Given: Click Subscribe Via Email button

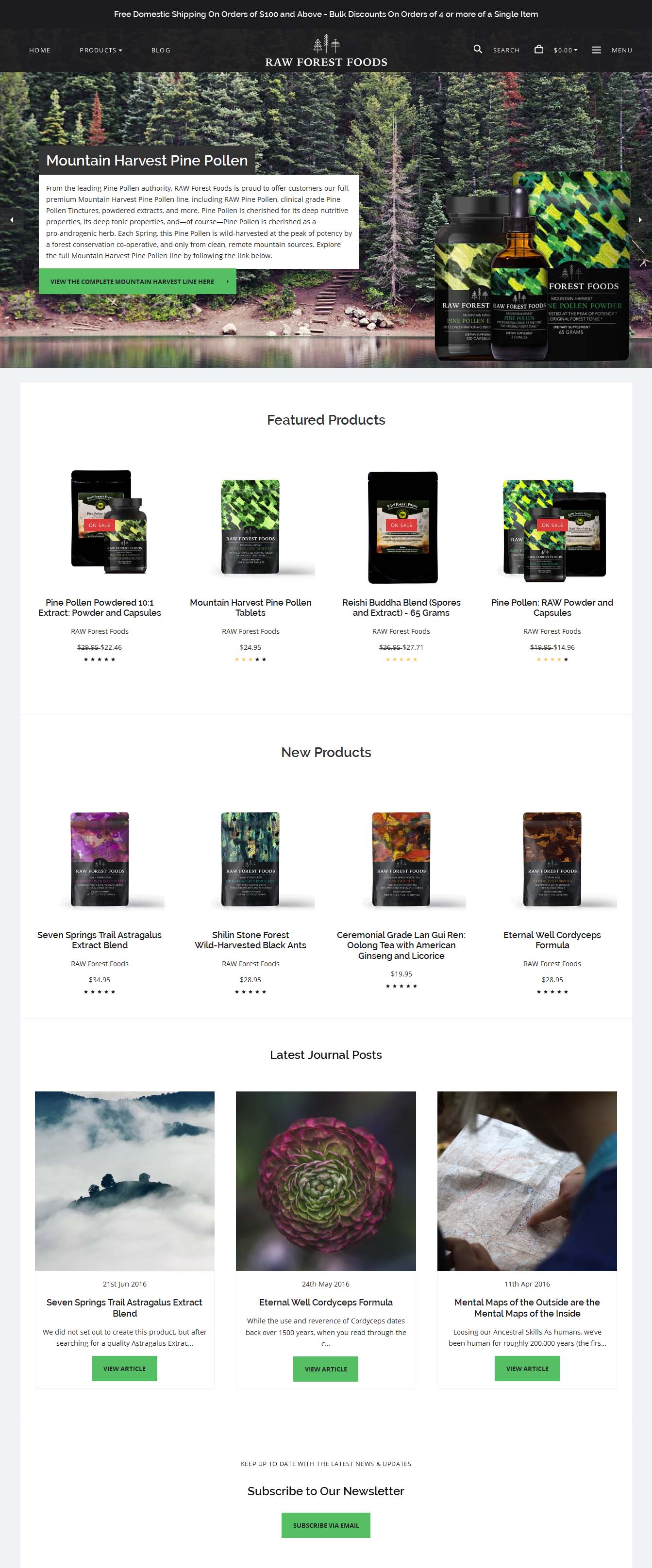Looking at the screenshot, I should tap(326, 1525).
